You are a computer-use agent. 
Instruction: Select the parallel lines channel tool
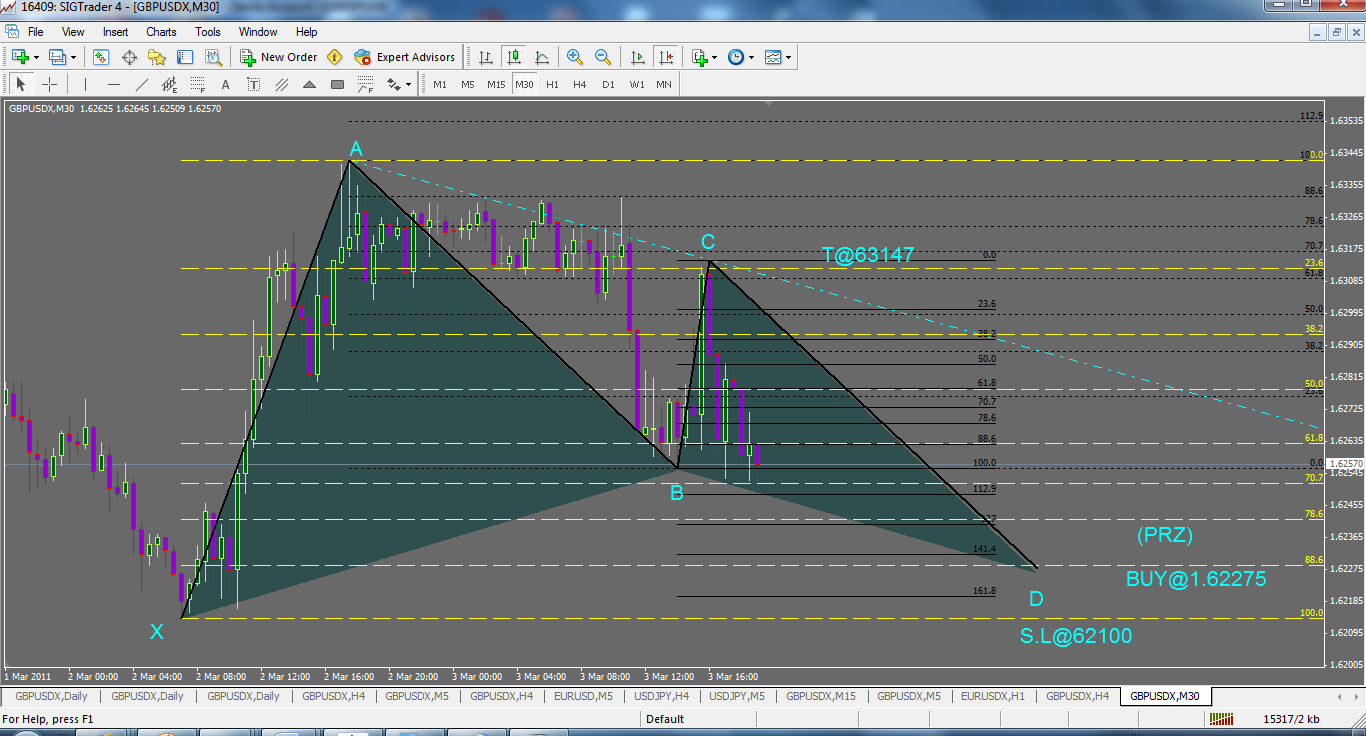pyautogui.click(x=282, y=84)
